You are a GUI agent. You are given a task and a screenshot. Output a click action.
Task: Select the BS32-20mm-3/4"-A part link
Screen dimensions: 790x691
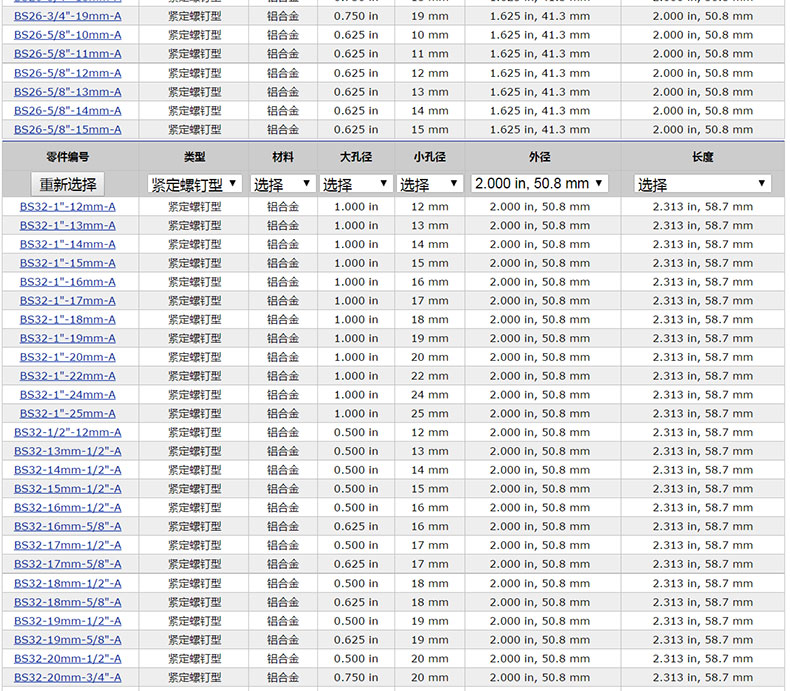(x=68, y=678)
